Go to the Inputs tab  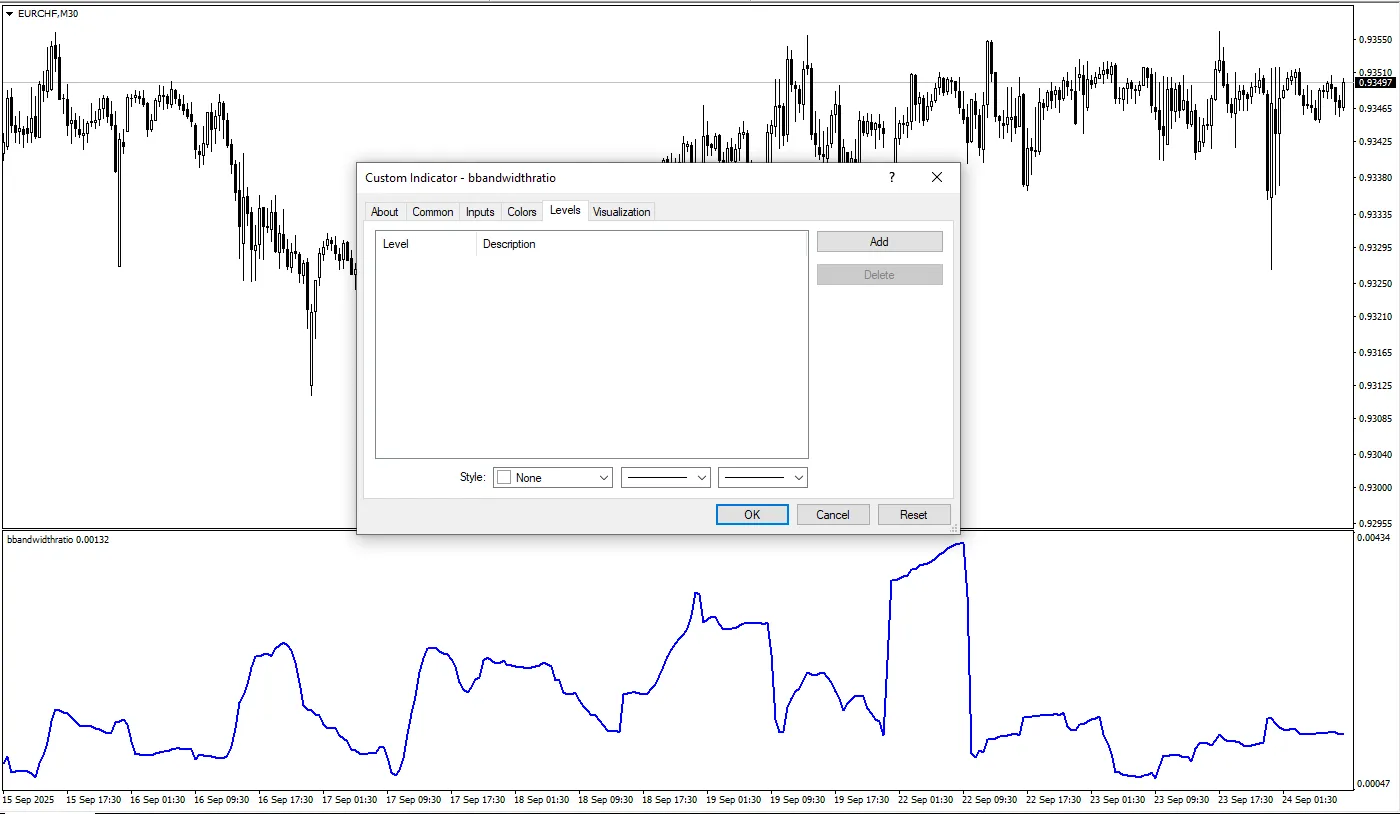coord(480,212)
